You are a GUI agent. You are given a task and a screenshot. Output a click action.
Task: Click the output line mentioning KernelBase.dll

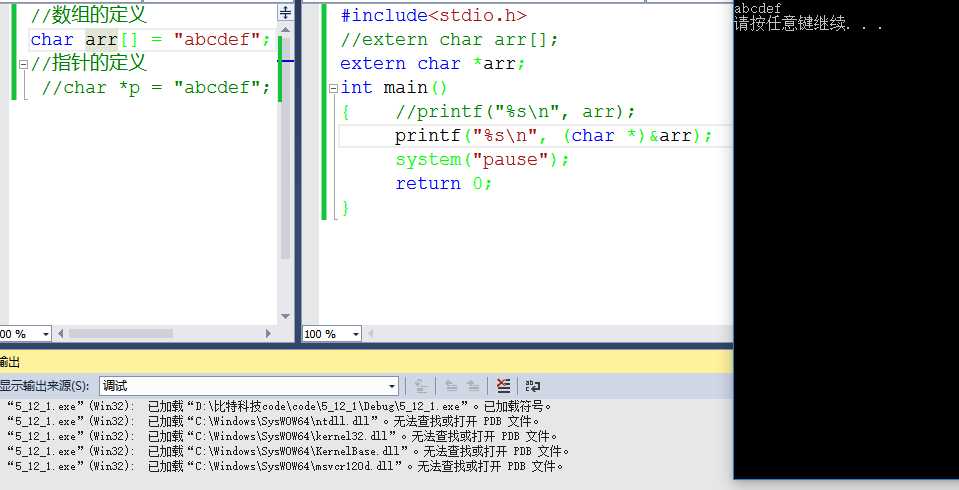click(x=289, y=451)
